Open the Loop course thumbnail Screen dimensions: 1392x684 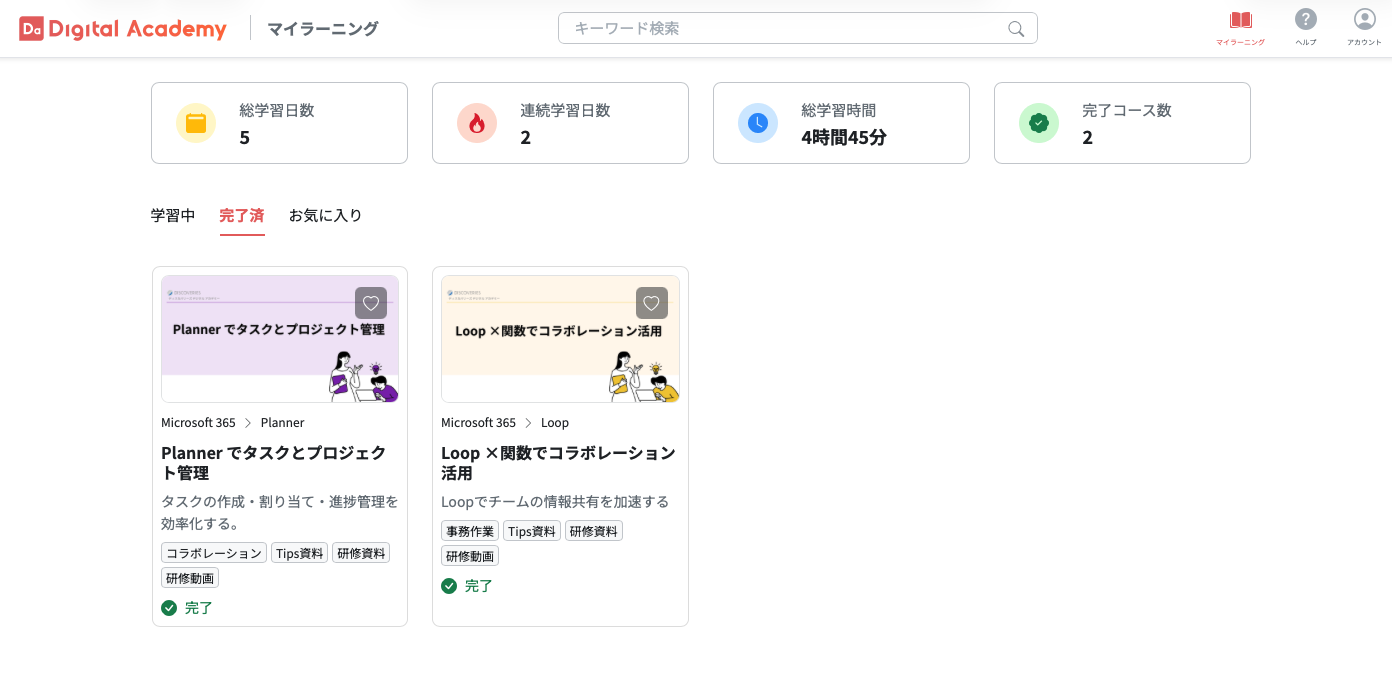click(x=560, y=339)
